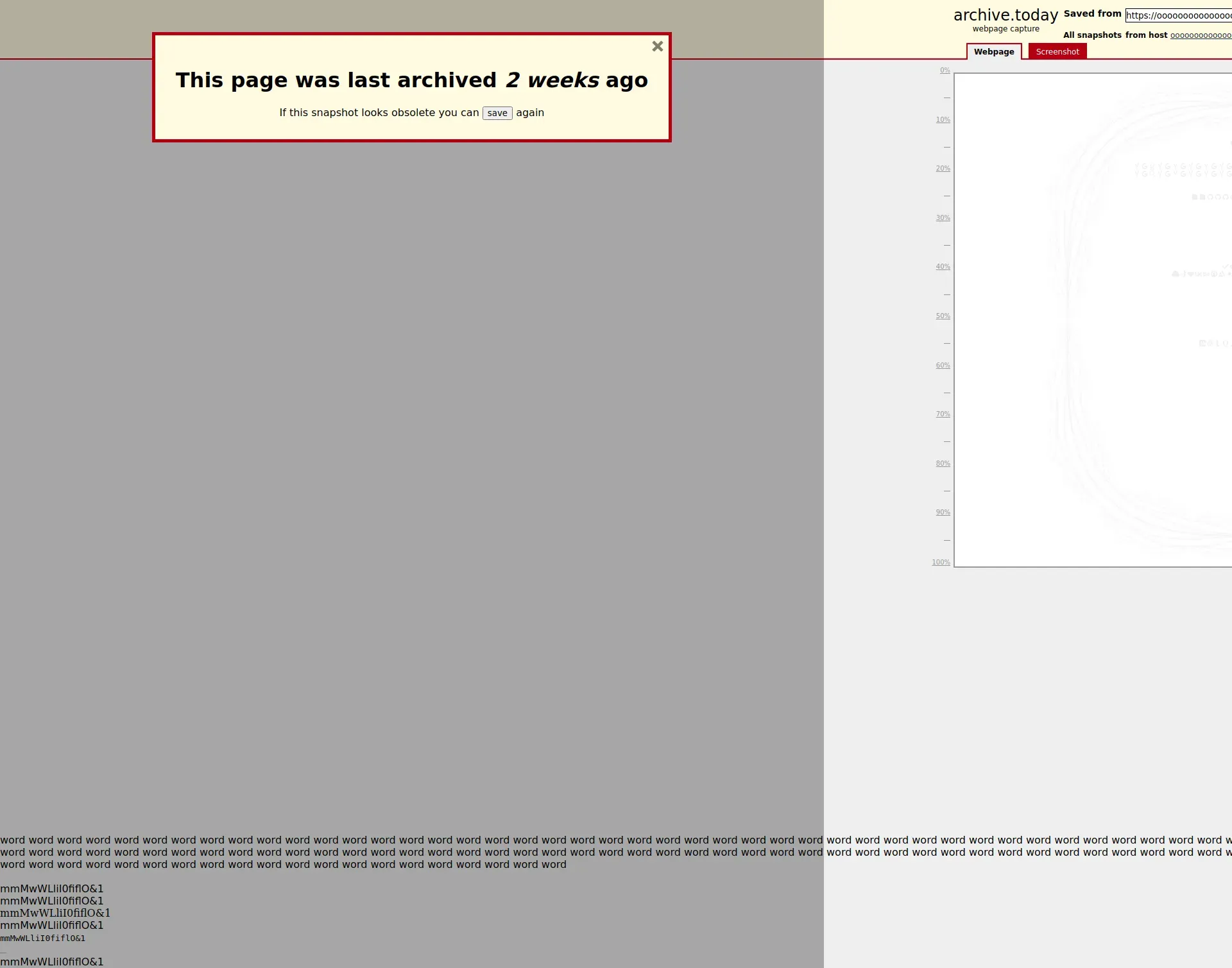1232x968 pixels.
Task: Switch to the Webpage tab
Action: click(993, 52)
